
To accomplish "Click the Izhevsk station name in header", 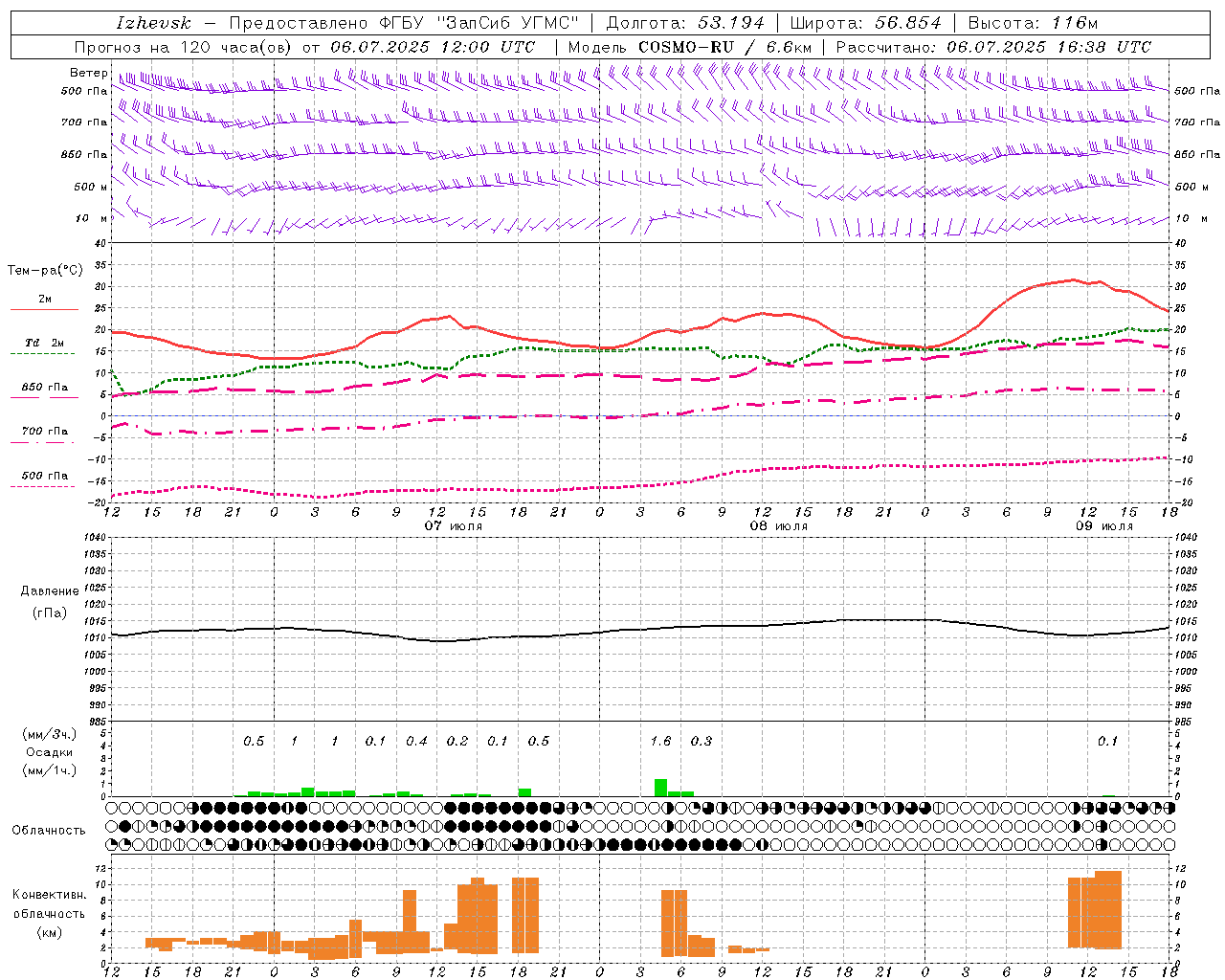I will click(153, 23).
